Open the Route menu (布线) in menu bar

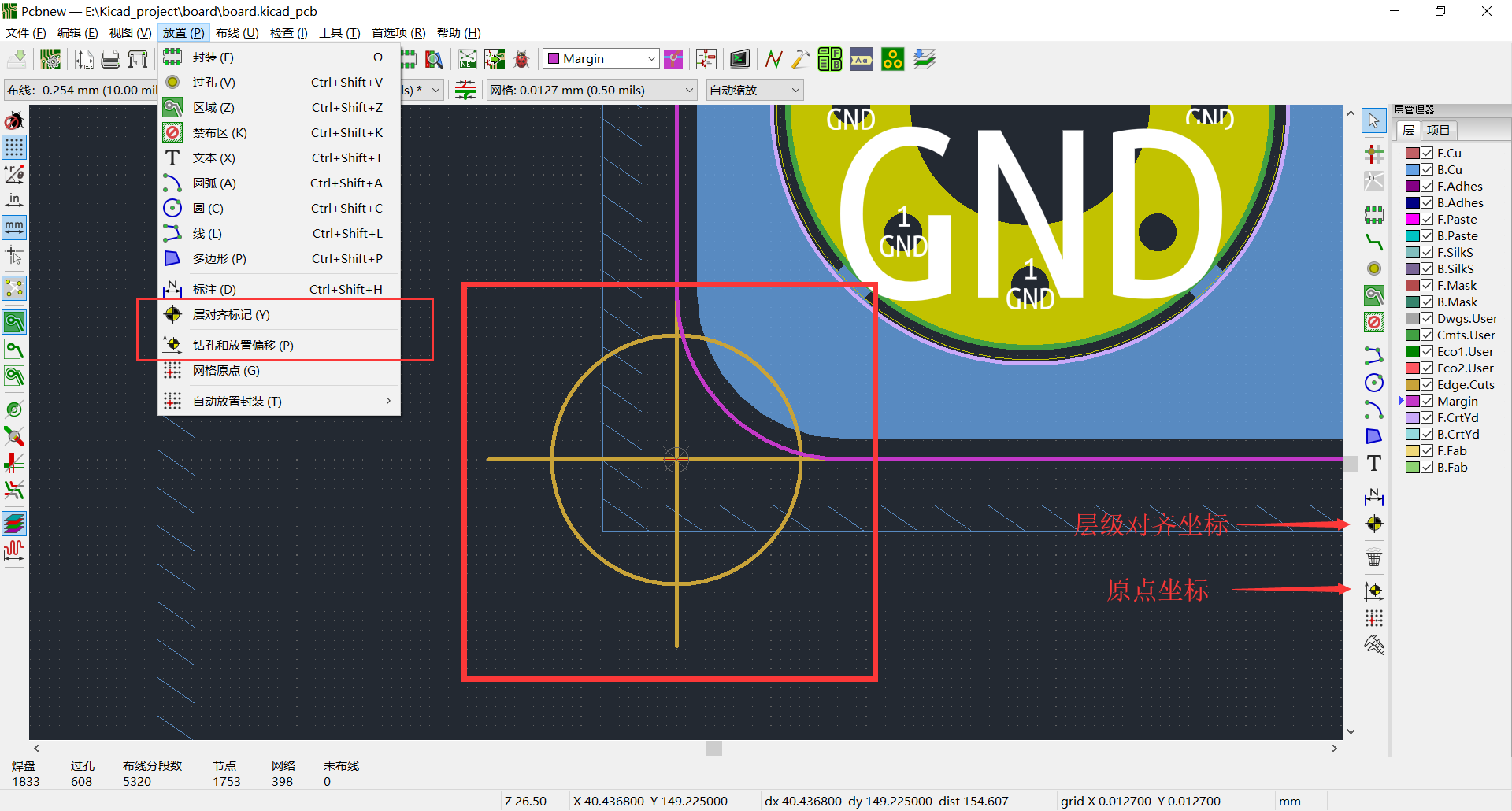point(236,33)
